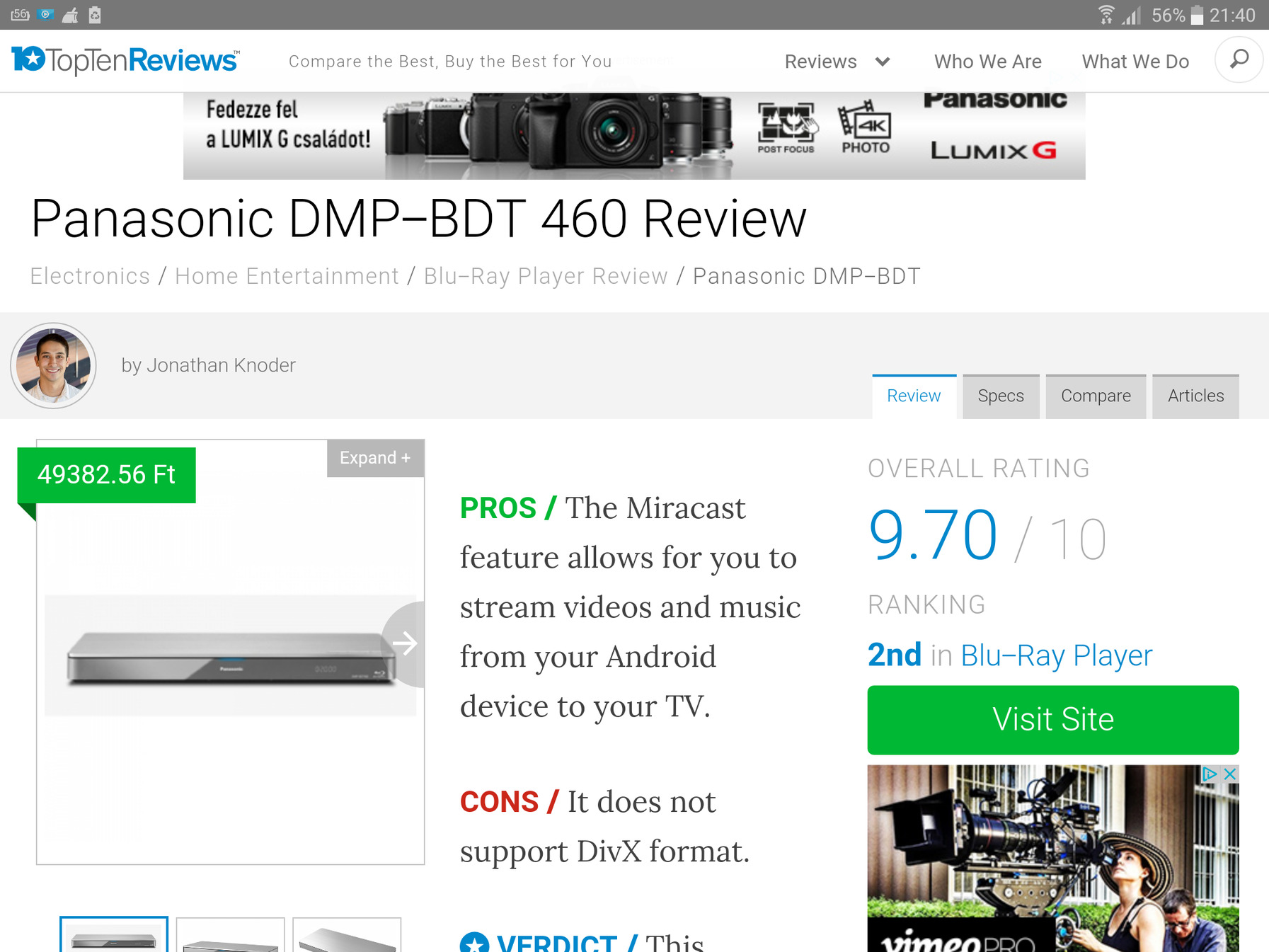The image size is (1269, 952).
Task: Click the 9.70 overall rating score
Action: (x=933, y=536)
